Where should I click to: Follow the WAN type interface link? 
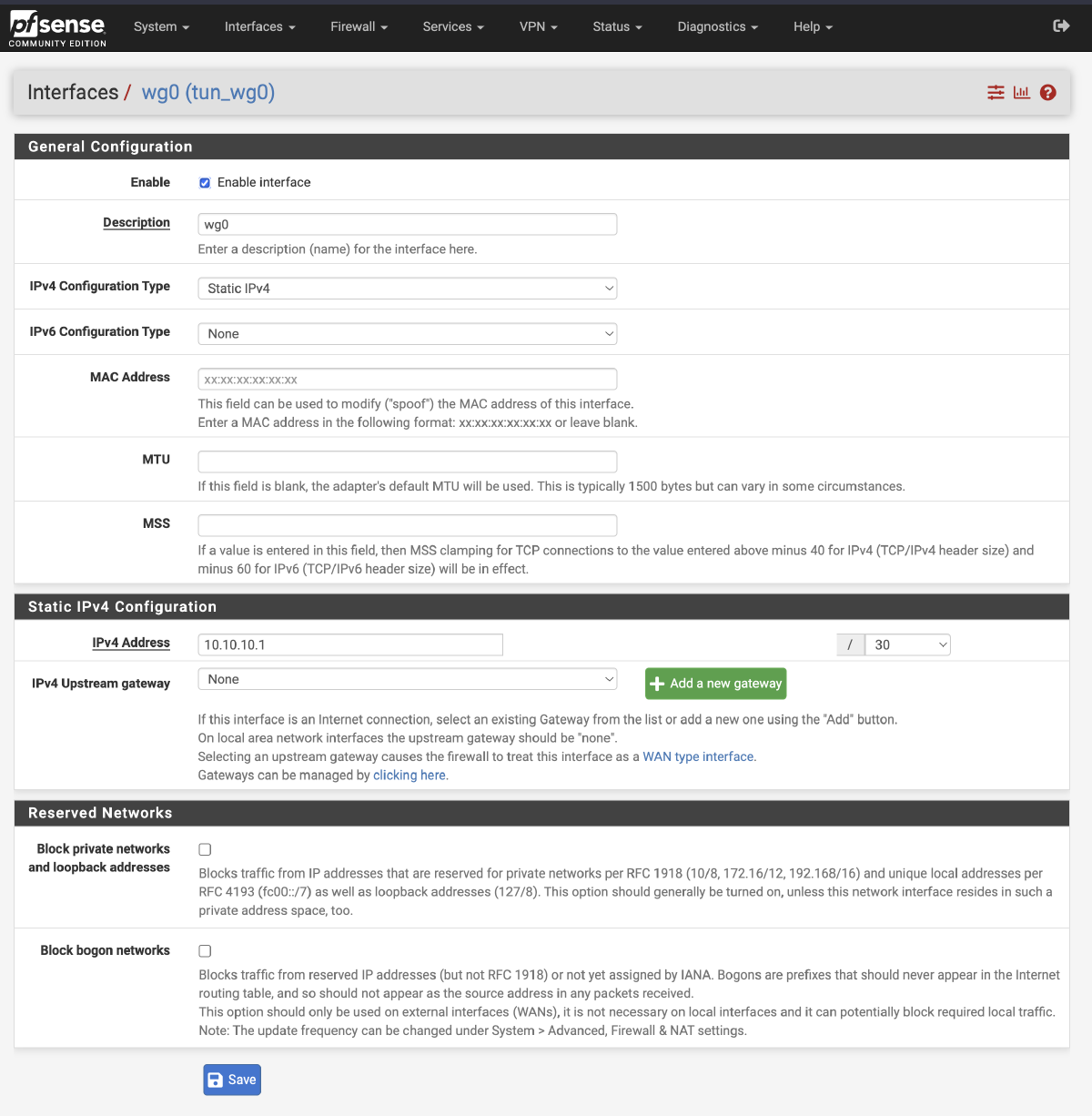point(697,756)
